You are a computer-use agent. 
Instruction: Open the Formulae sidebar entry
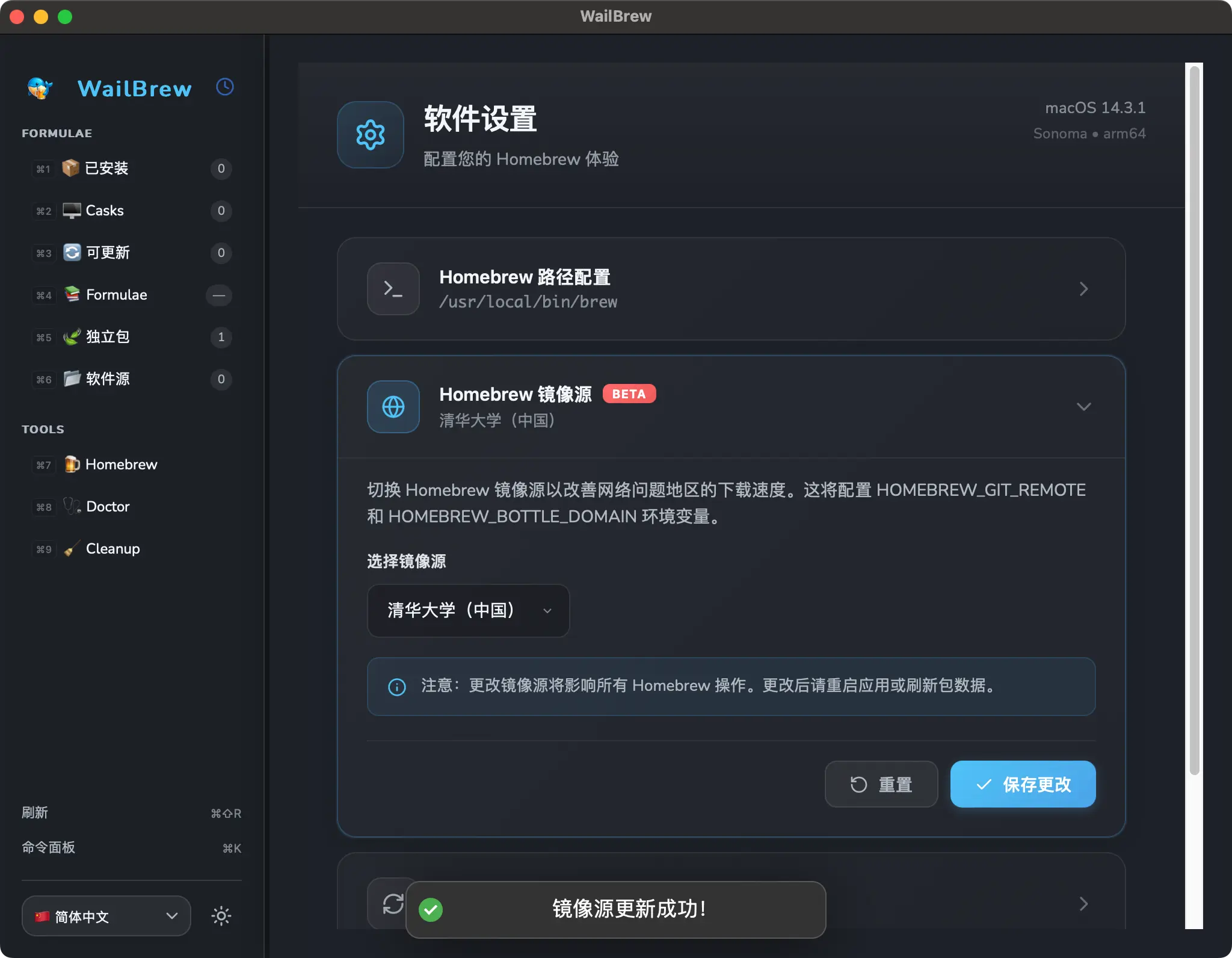(x=131, y=295)
